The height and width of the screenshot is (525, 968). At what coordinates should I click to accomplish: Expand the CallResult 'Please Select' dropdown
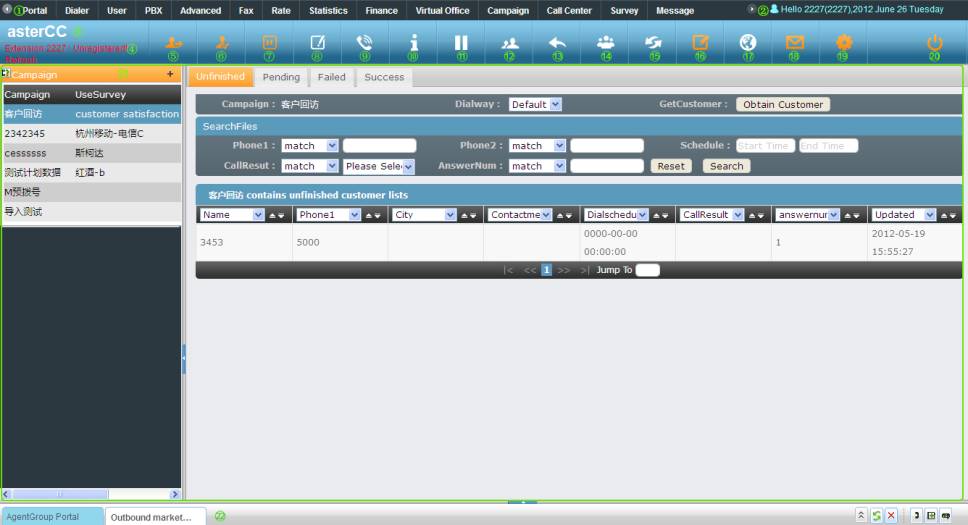coord(378,167)
